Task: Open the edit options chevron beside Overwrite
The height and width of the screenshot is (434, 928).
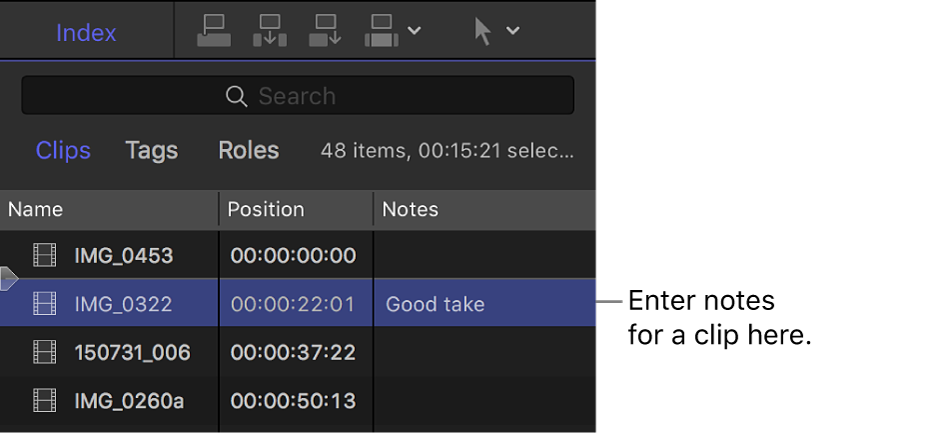Action: [414, 31]
